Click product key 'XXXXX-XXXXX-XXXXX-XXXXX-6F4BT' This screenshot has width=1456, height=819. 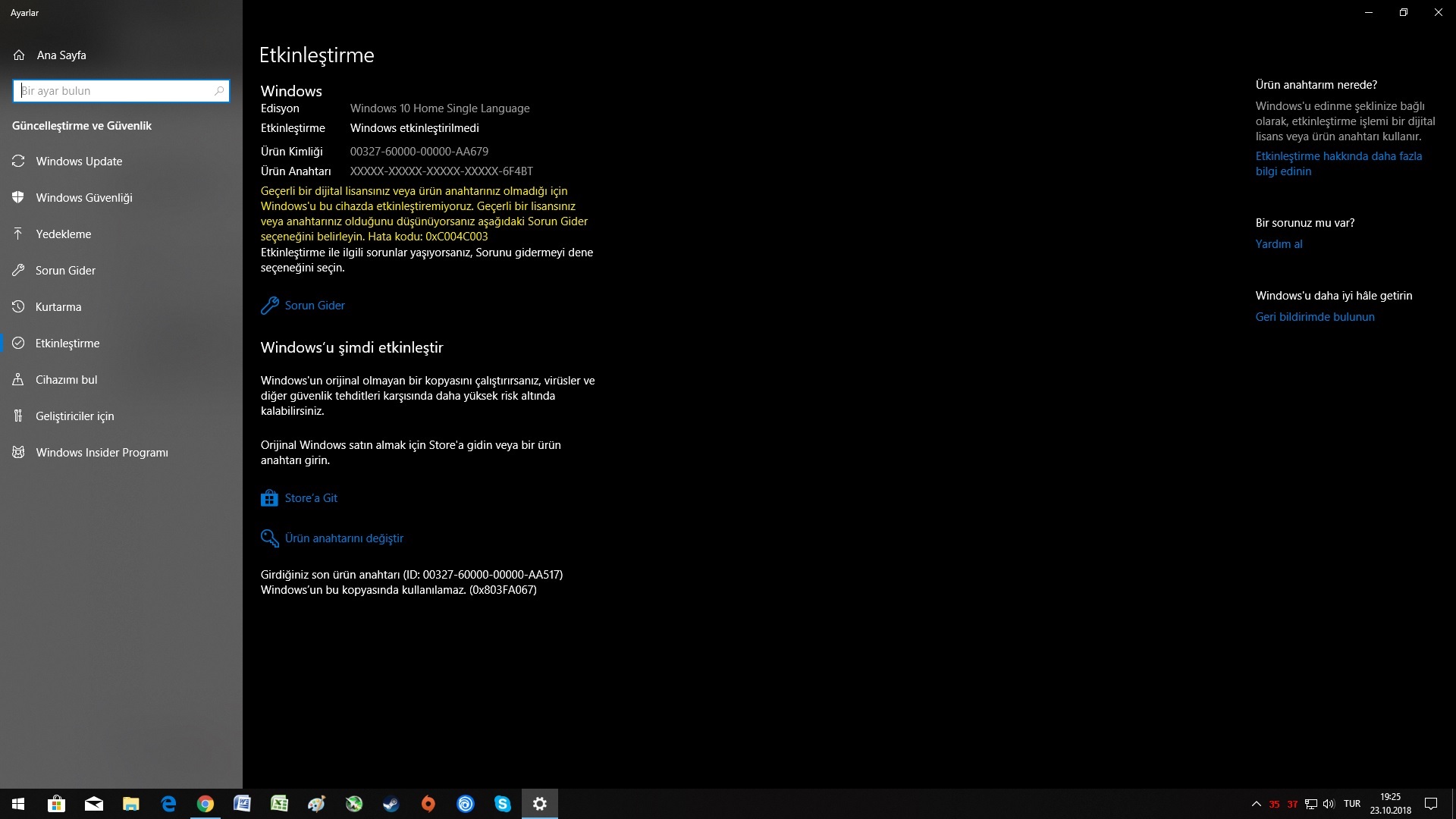pos(441,171)
